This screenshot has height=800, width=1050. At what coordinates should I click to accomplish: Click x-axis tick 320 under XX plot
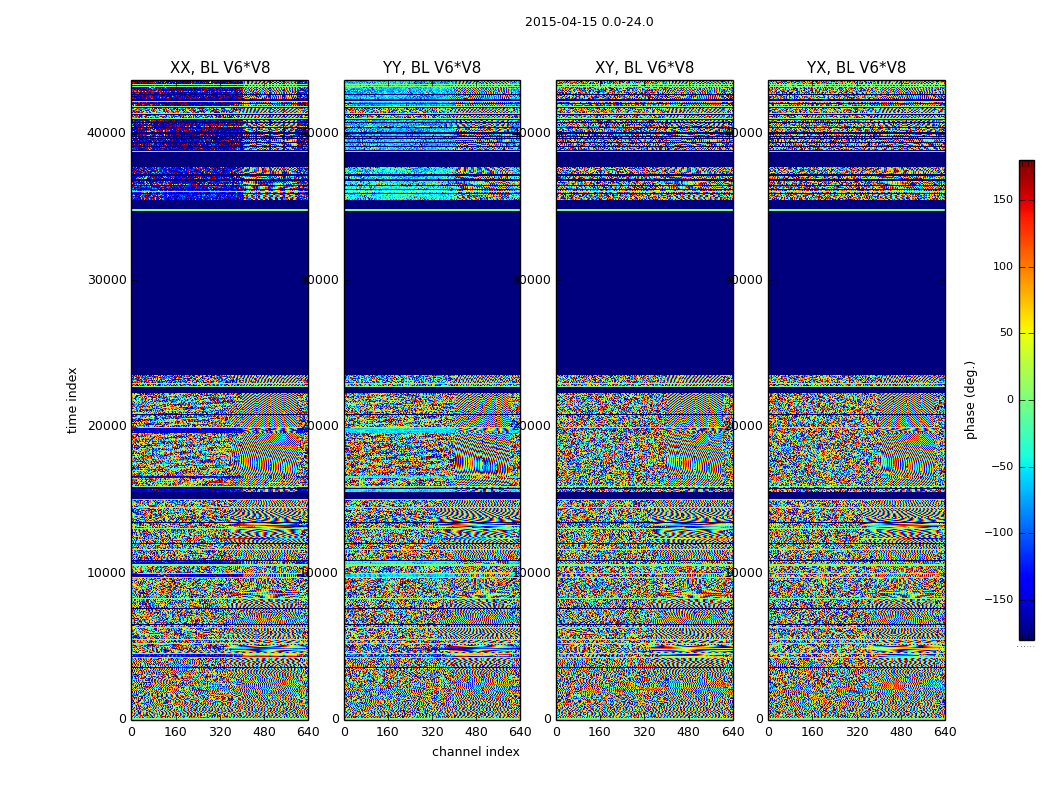(220, 732)
